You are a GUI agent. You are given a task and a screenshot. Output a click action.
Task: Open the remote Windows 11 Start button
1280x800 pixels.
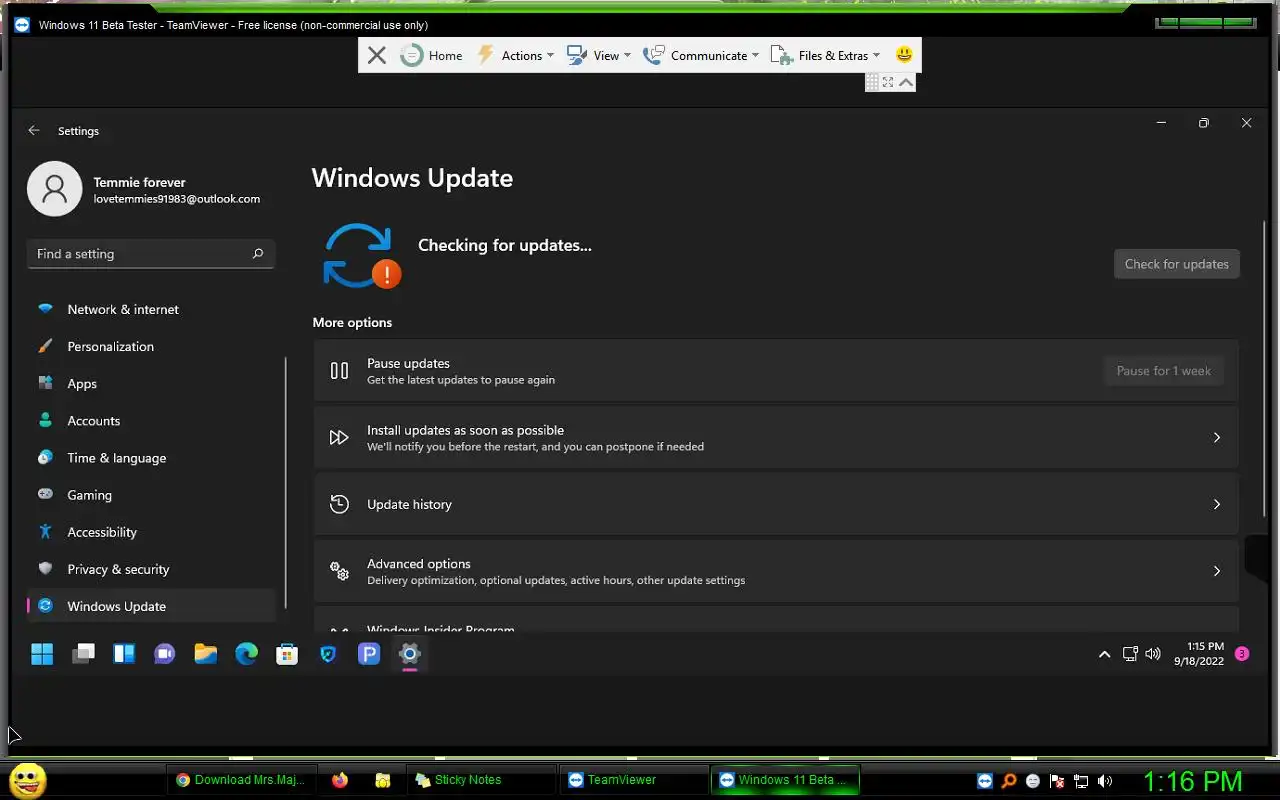point(42,654)
